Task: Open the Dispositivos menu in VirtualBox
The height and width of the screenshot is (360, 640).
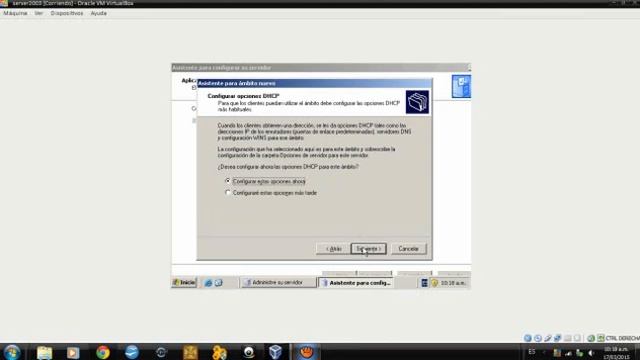Action: [67, 13]
